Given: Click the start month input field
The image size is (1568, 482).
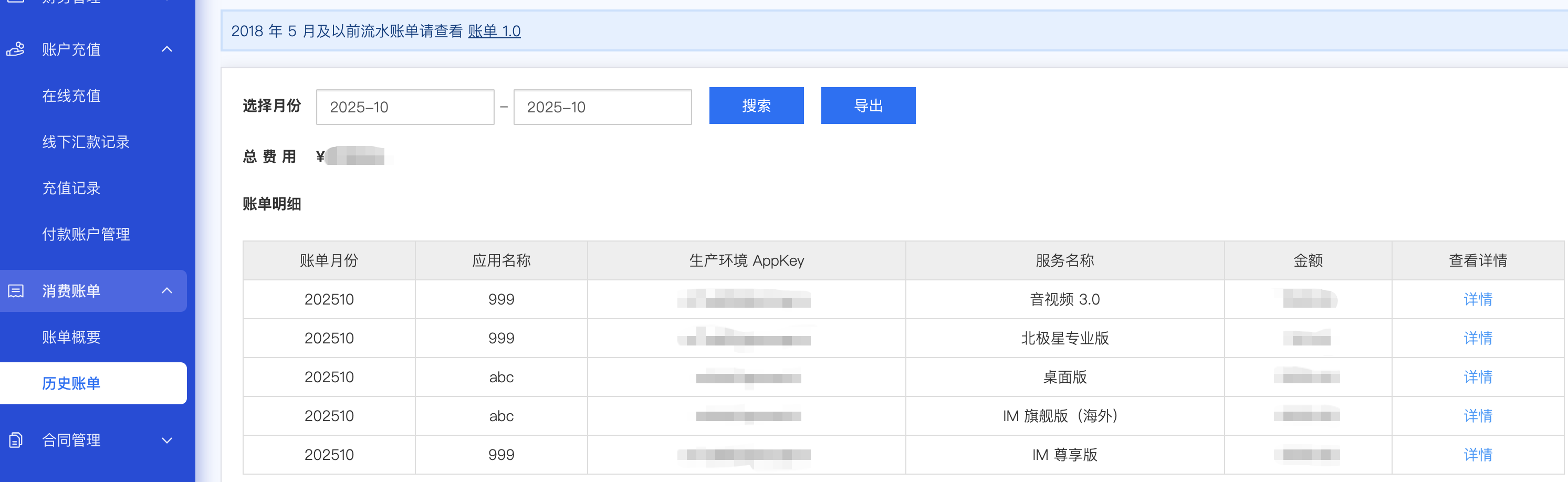Looking at the screenshot, I should click(x=405, y=107).
